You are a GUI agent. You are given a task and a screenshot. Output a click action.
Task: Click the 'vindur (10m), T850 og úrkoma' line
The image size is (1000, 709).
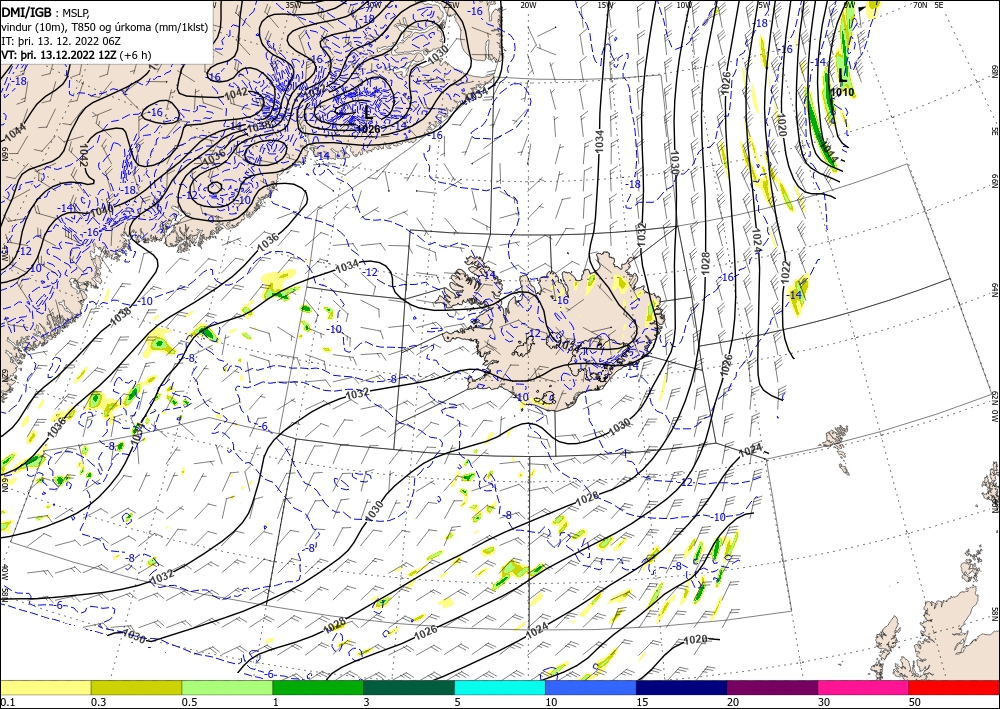105,27
